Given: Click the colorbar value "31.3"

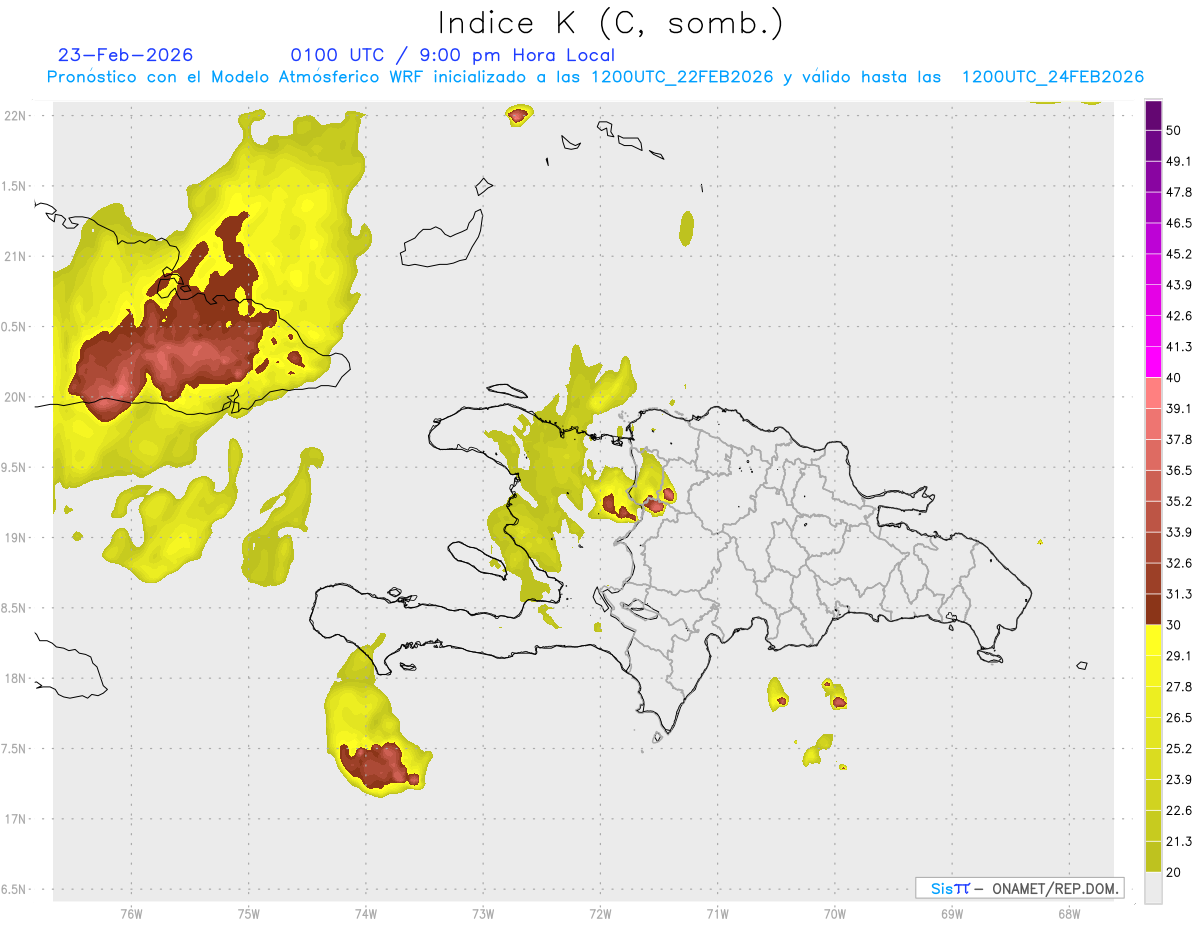Looking at the screenshot, I should click(1178, 594).
